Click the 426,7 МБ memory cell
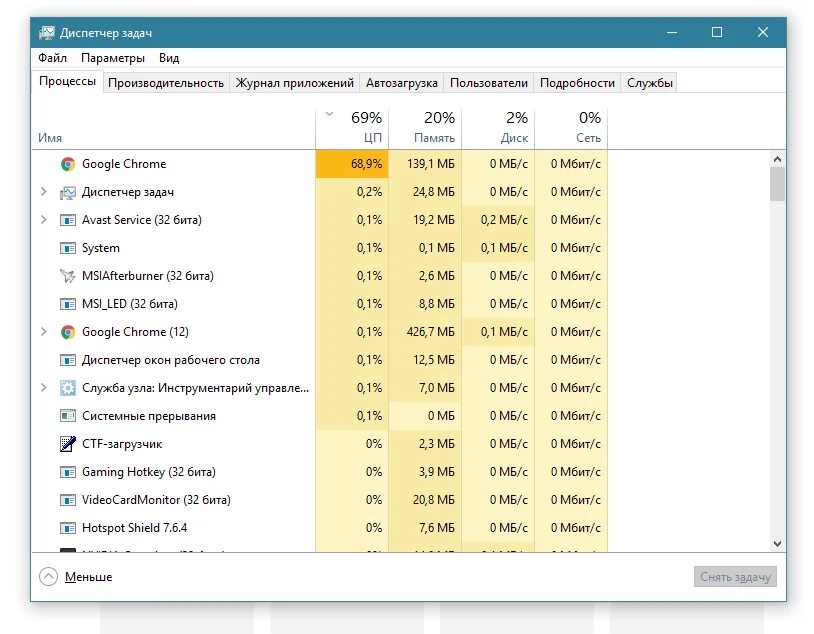The width and height of the screenshot is (814, 634). point(425,332)
